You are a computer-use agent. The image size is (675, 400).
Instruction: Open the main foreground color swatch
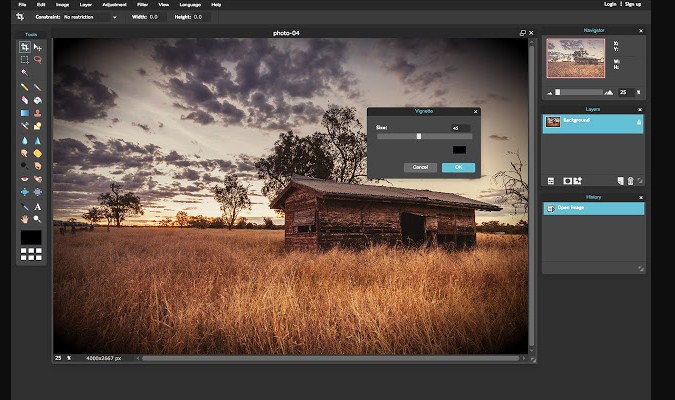(31, 237)
